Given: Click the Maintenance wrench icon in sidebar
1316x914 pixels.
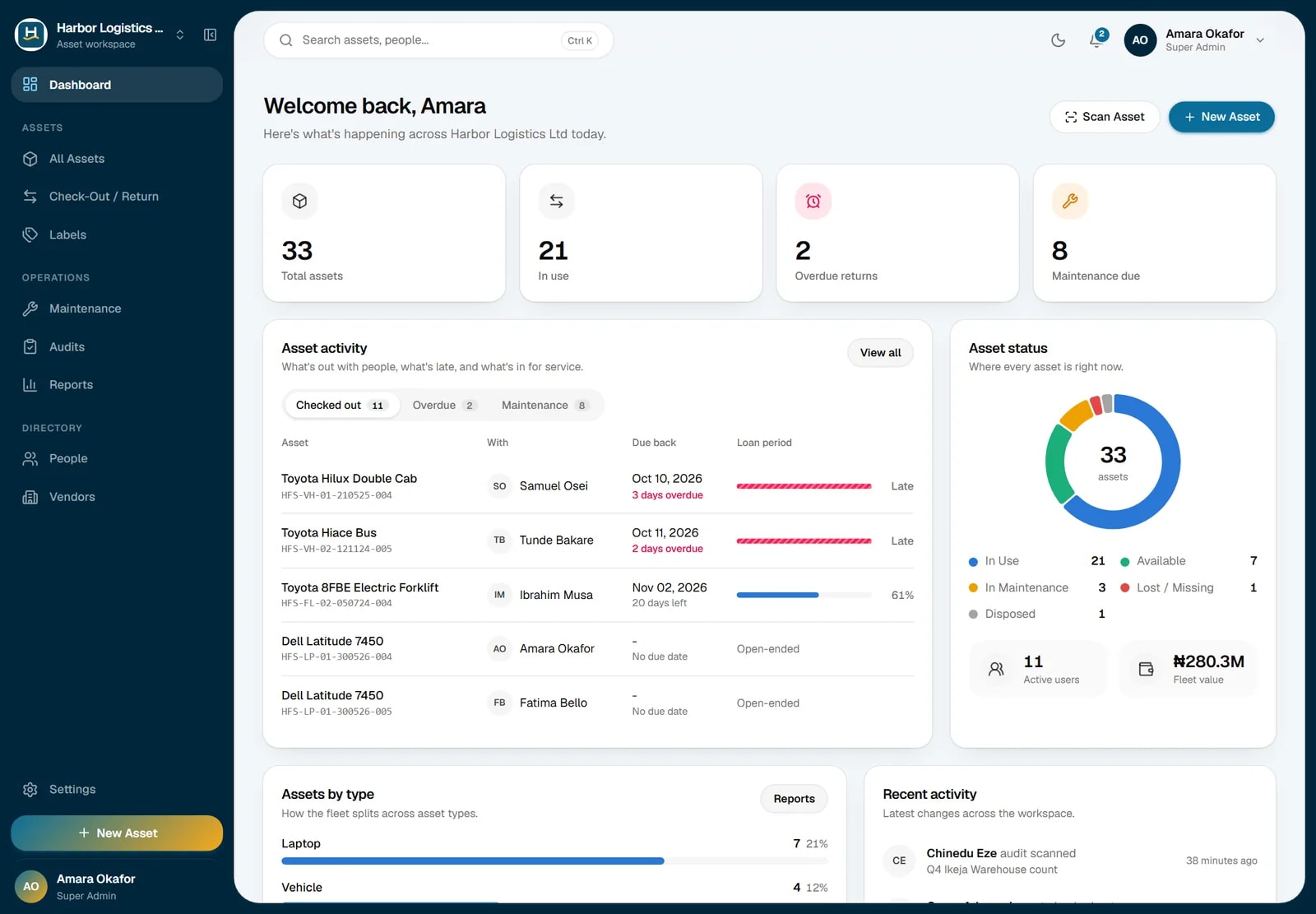Looking at the screenshot, I should pos(30,309).
